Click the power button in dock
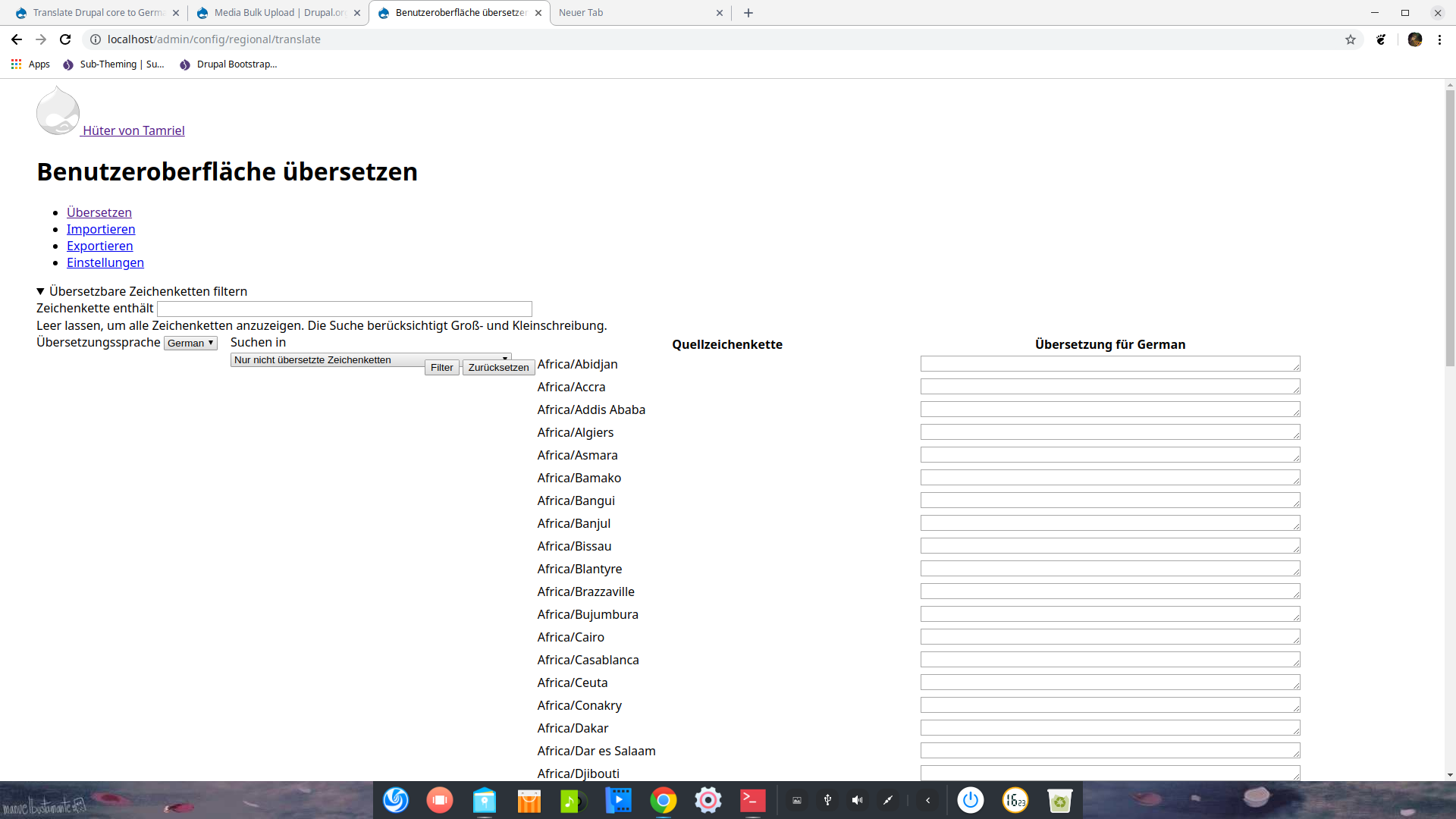 click(x=970, y=800)
